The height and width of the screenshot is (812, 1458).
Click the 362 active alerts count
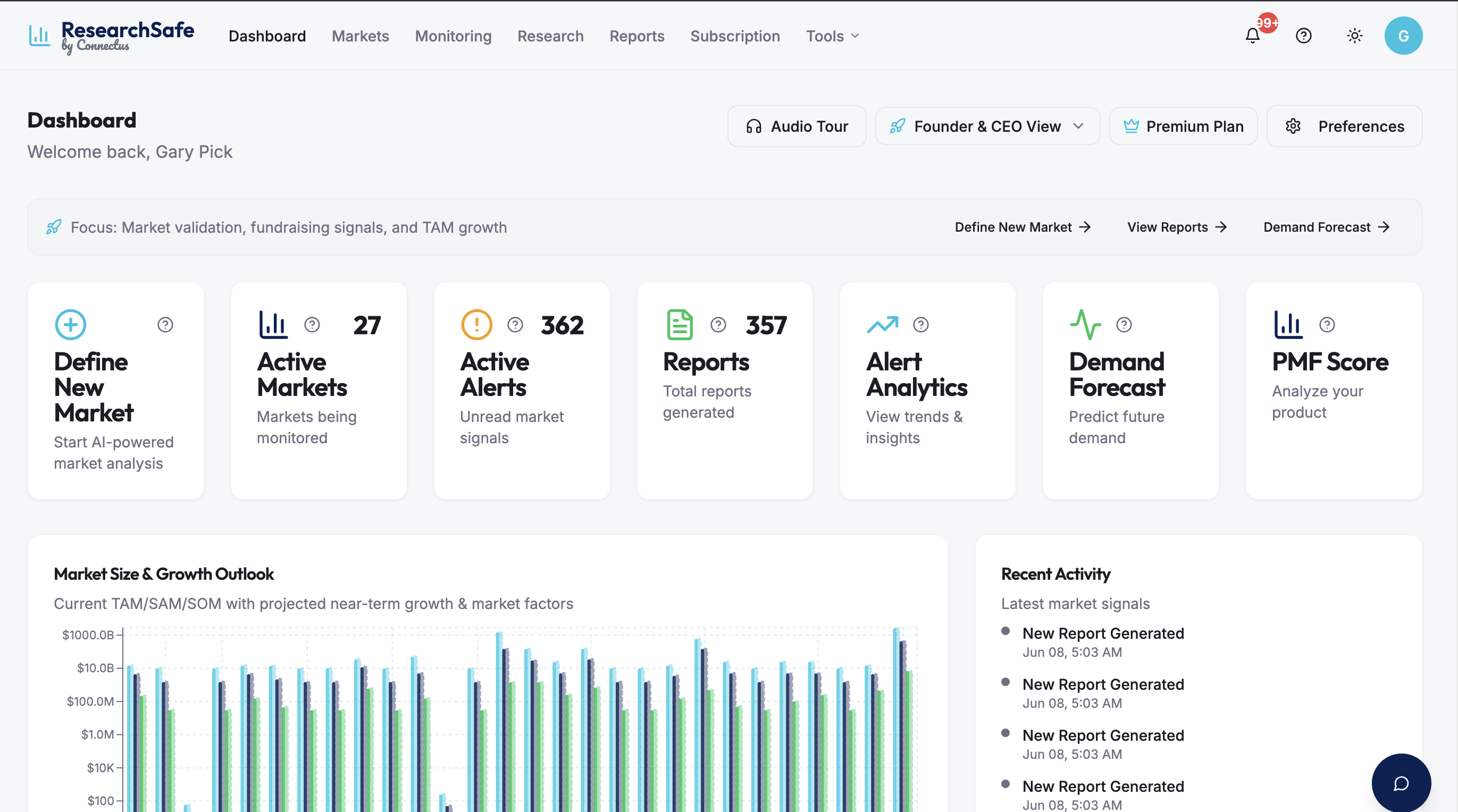[562, 325]
